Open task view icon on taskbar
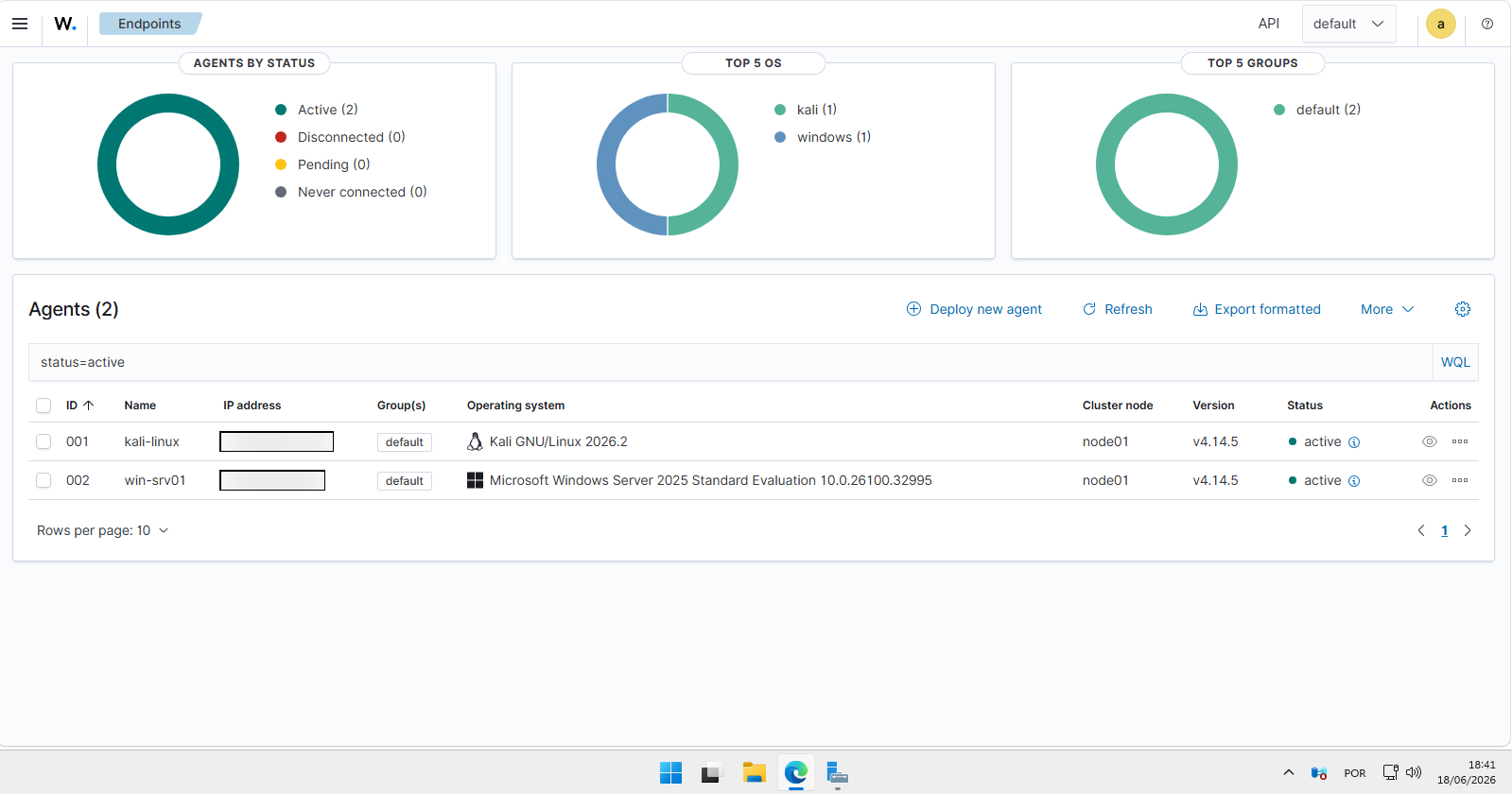This screenshot has height=794, width=1512. click(x=712, y=773)
